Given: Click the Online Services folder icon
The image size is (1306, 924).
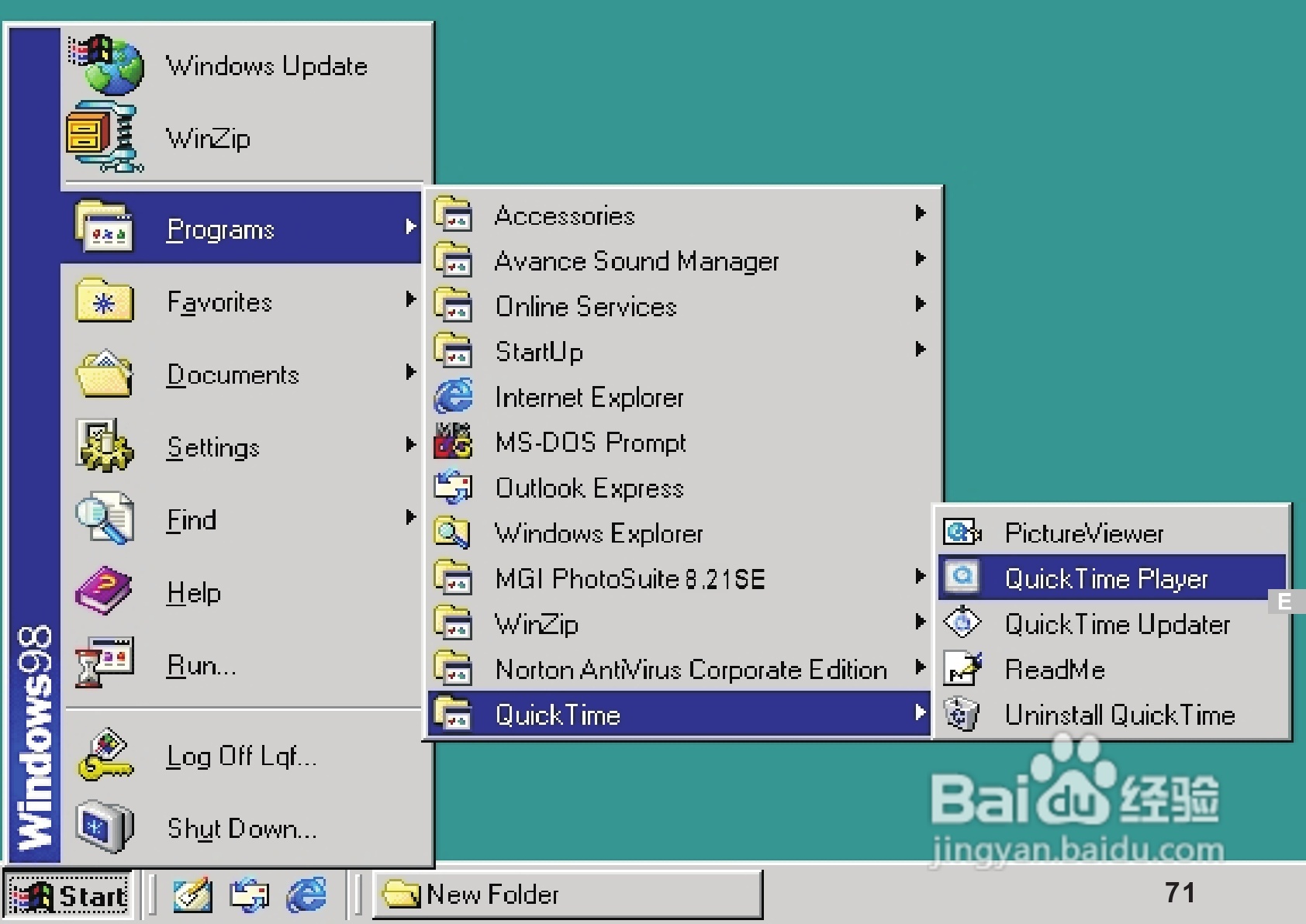Looking at the screenshot, I should pos(454,305).
